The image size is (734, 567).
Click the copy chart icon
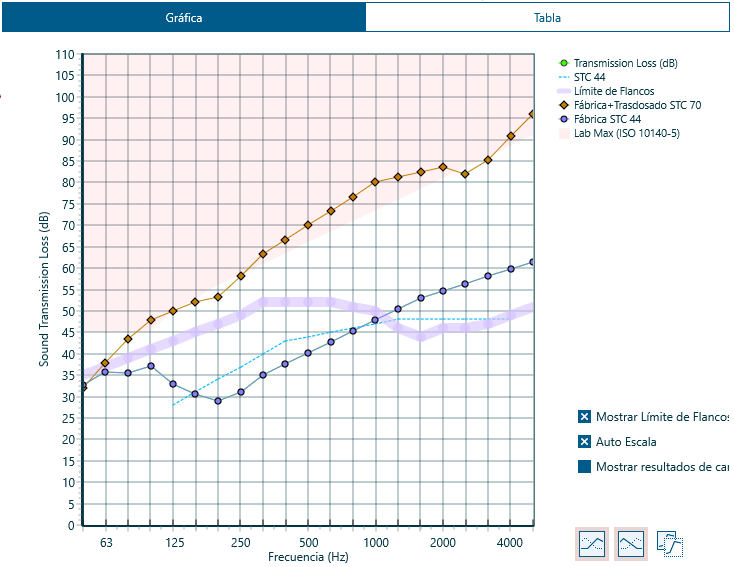coord(670,544)
